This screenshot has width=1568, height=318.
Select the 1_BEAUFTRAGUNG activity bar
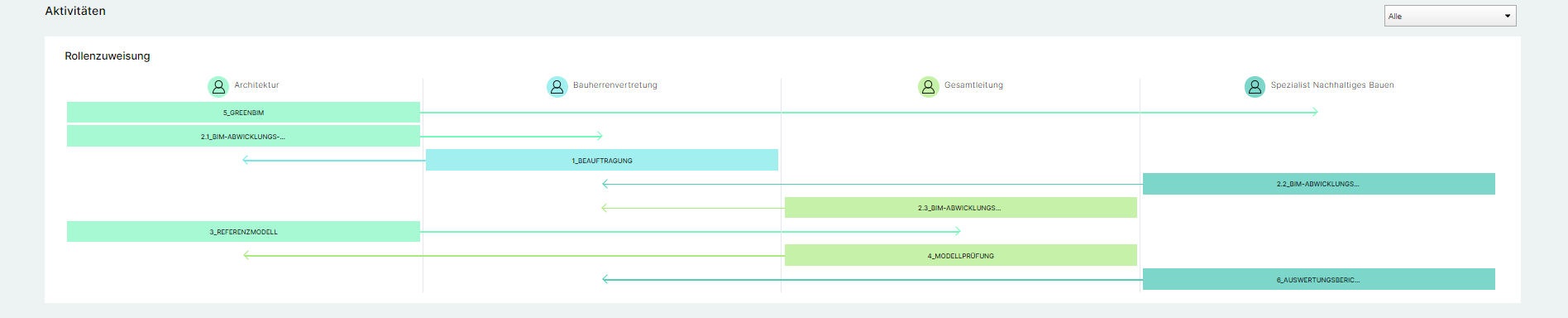tap(602, 160)
